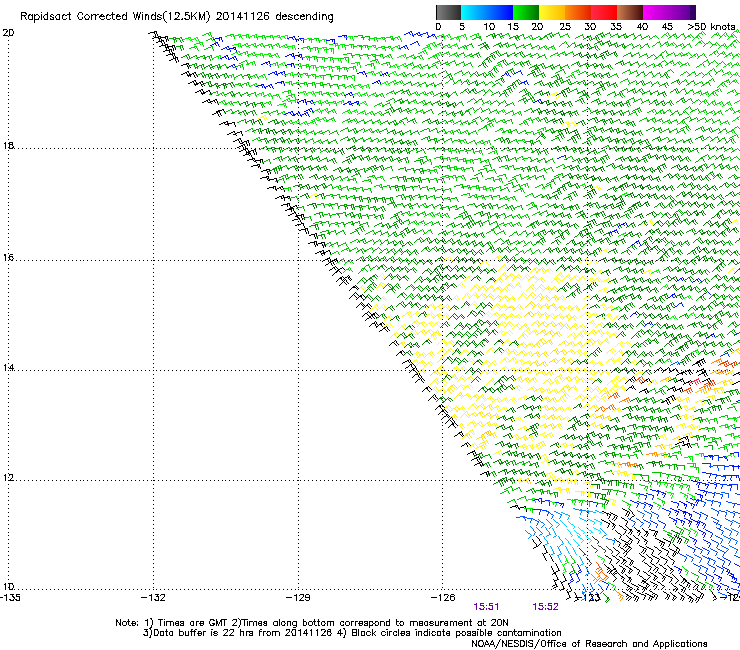740x650 pixels.
Task: Click the longitude label '-126' on bottom axis
Action: (443, 598)
